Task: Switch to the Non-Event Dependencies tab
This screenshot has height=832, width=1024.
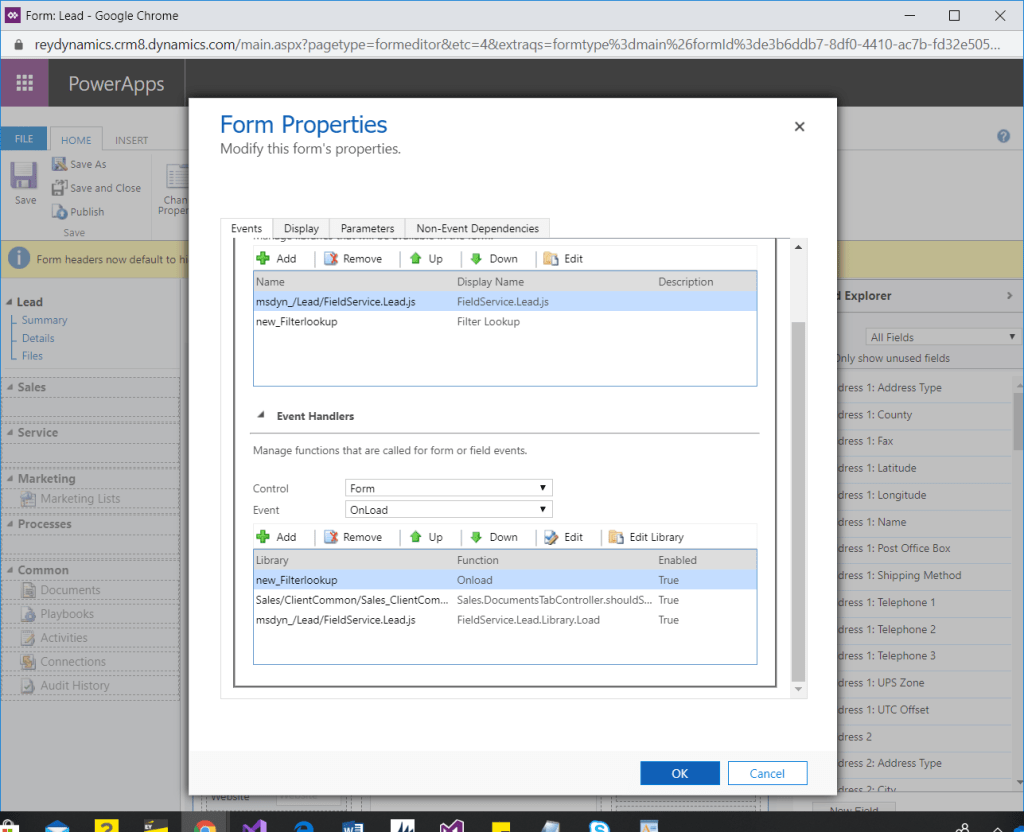Action: pyautogui.click(x=477, y=228)
